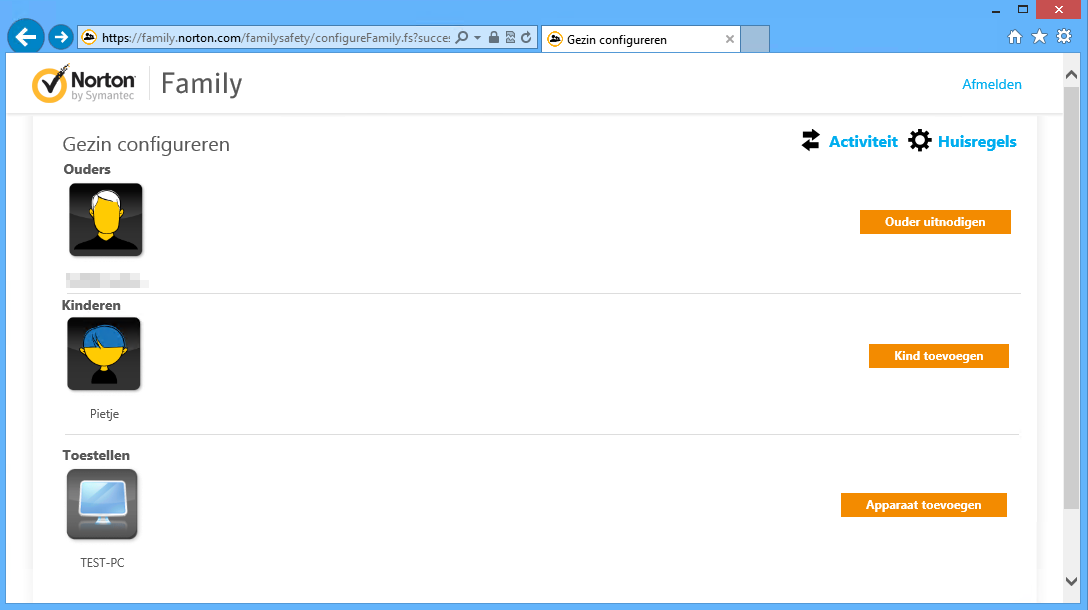This screenshot has width=1088, height=610.
Task: Click the Norton checkmark logo
Action: coord(51,84)
